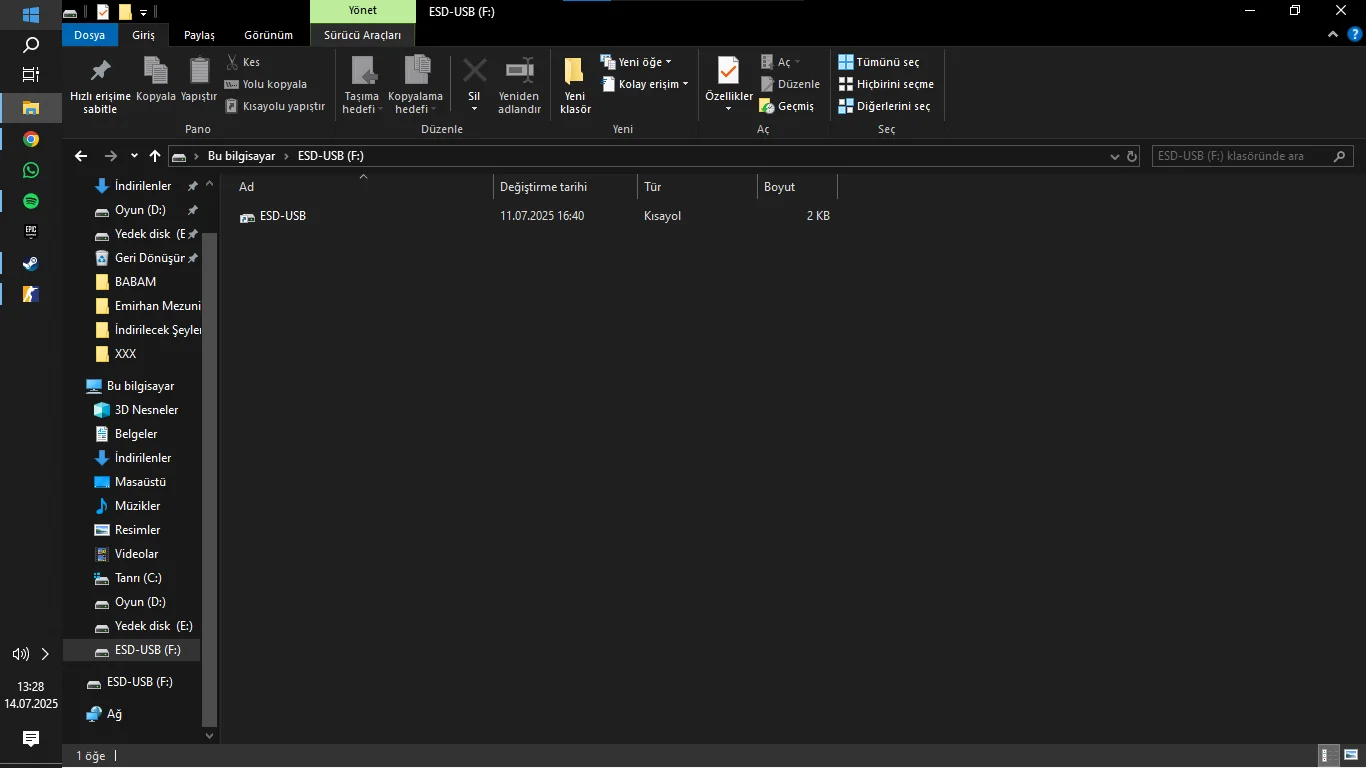Clear selection with Hiçbirini seçme
1366x768 pixels.
pyautogui.click(x=886, y=84)
